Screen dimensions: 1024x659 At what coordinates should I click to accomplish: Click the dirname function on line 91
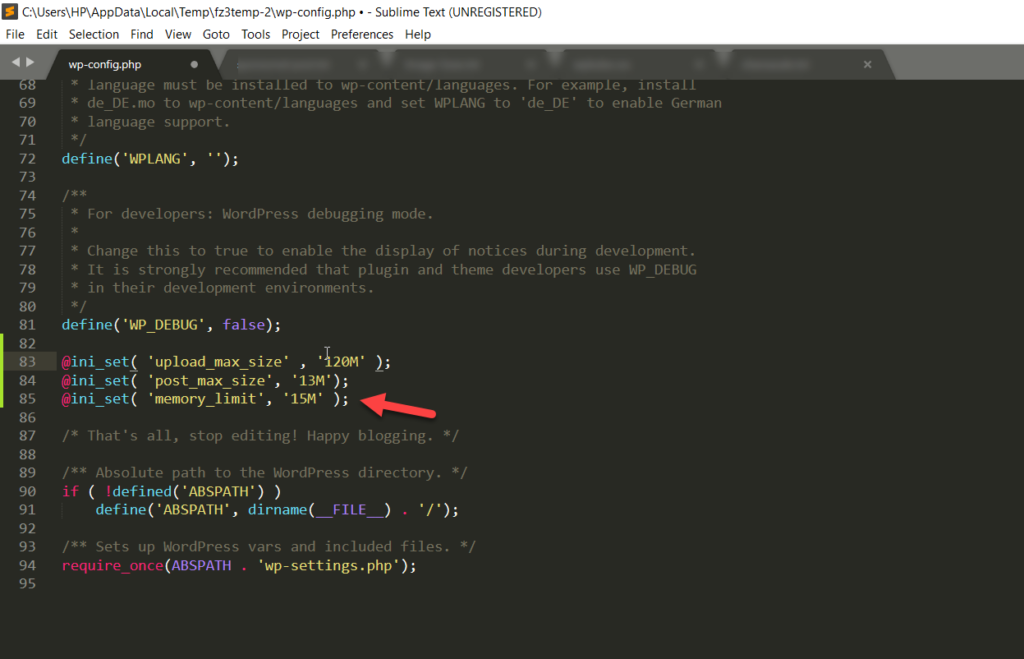click(x=277, y=510)
